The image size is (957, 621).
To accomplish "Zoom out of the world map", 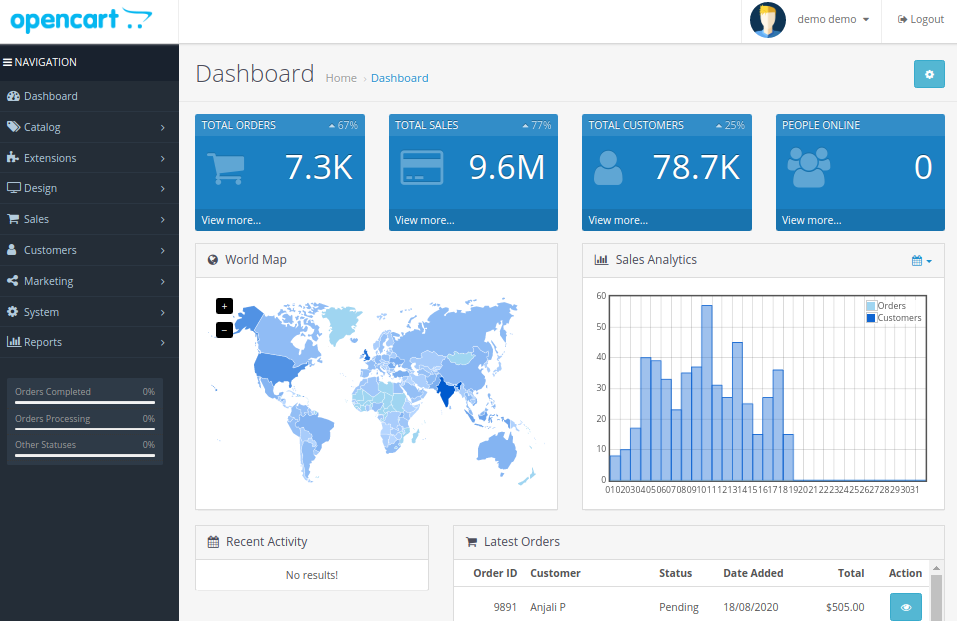I will [224, 329].
